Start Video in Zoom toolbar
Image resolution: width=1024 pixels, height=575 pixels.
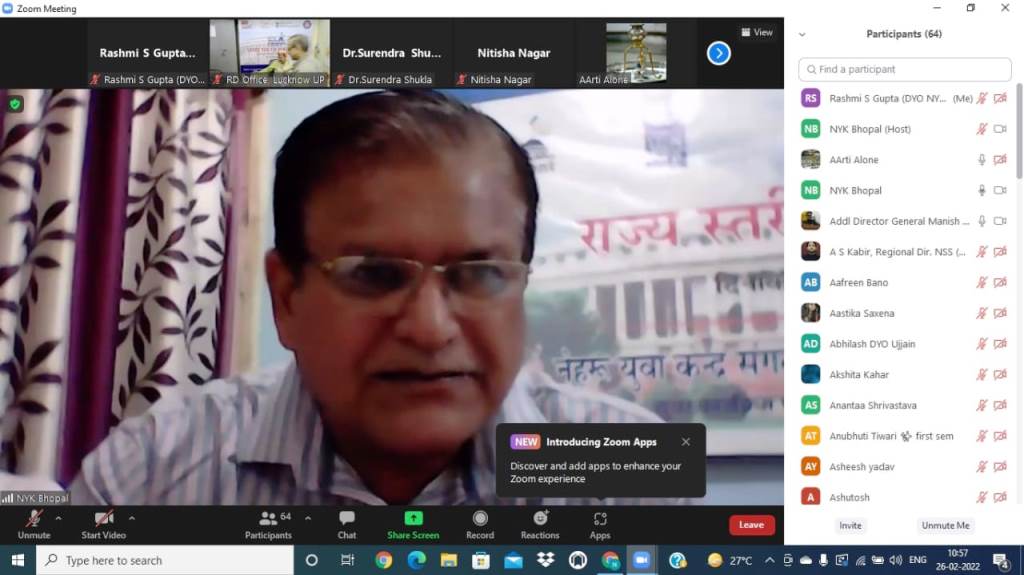pos(103,525)
